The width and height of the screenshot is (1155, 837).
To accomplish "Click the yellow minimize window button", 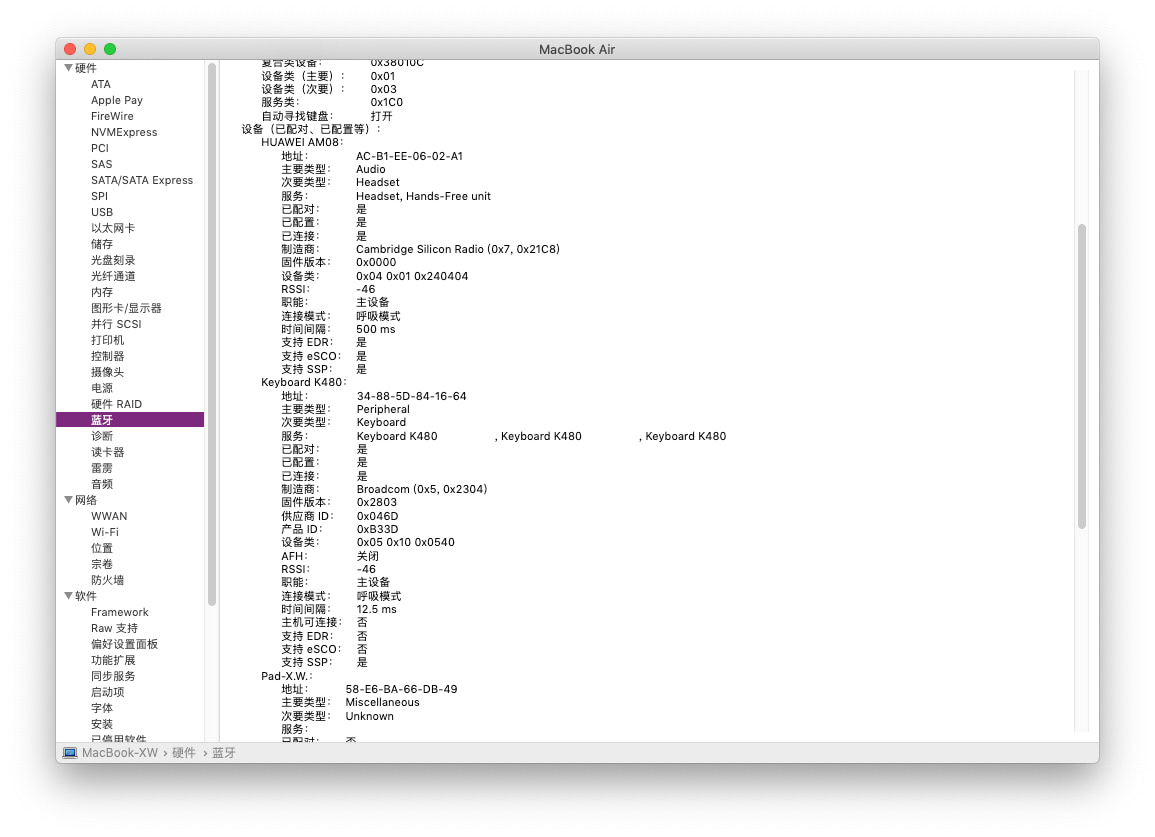I will 90,49.
